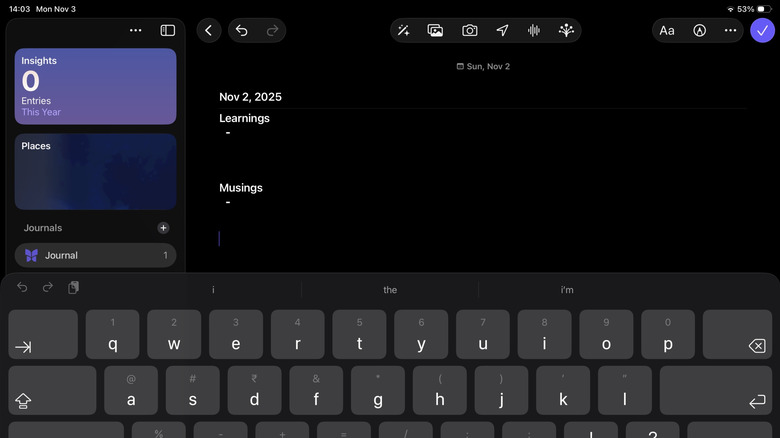The height and width of the screenshot is (438, 780).
Task: Open the camera to take photo
Action: 470,30
